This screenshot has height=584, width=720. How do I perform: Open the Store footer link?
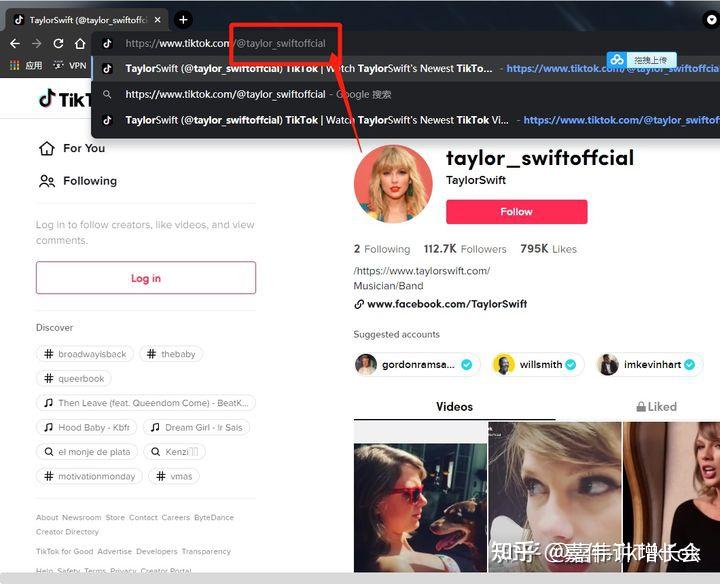click(x=115, y=517)
